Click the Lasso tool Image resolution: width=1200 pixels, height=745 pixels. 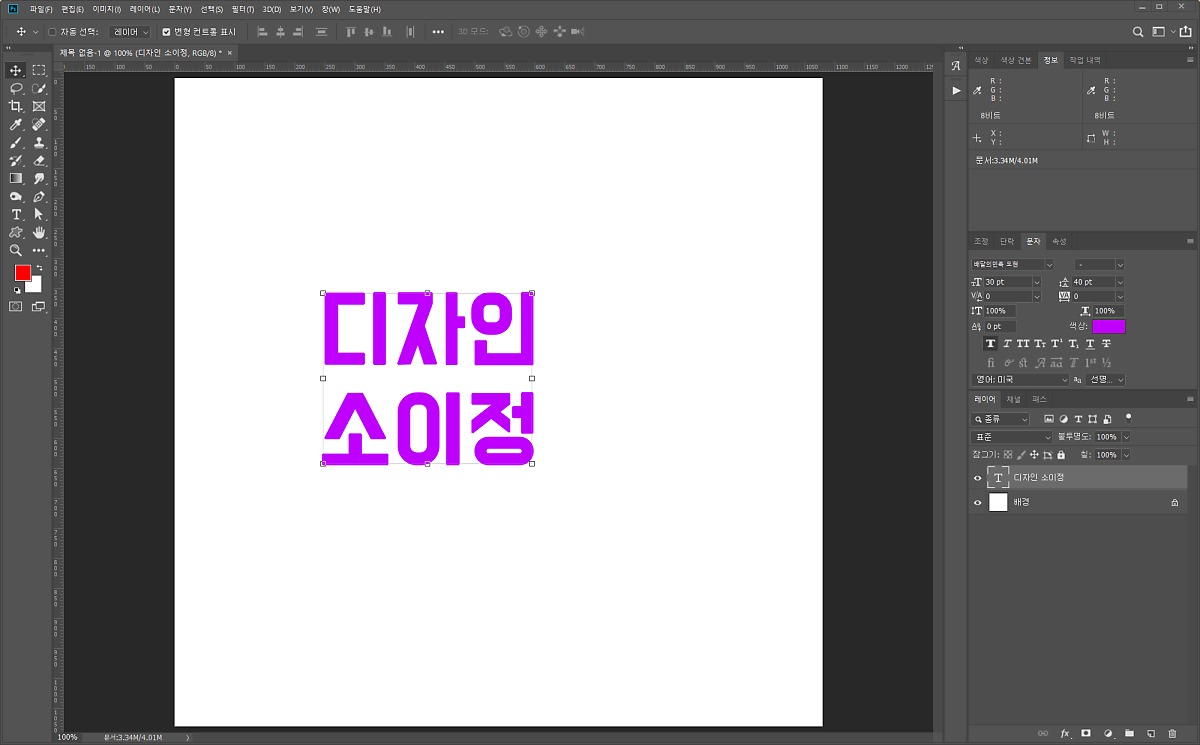point(16,88)
